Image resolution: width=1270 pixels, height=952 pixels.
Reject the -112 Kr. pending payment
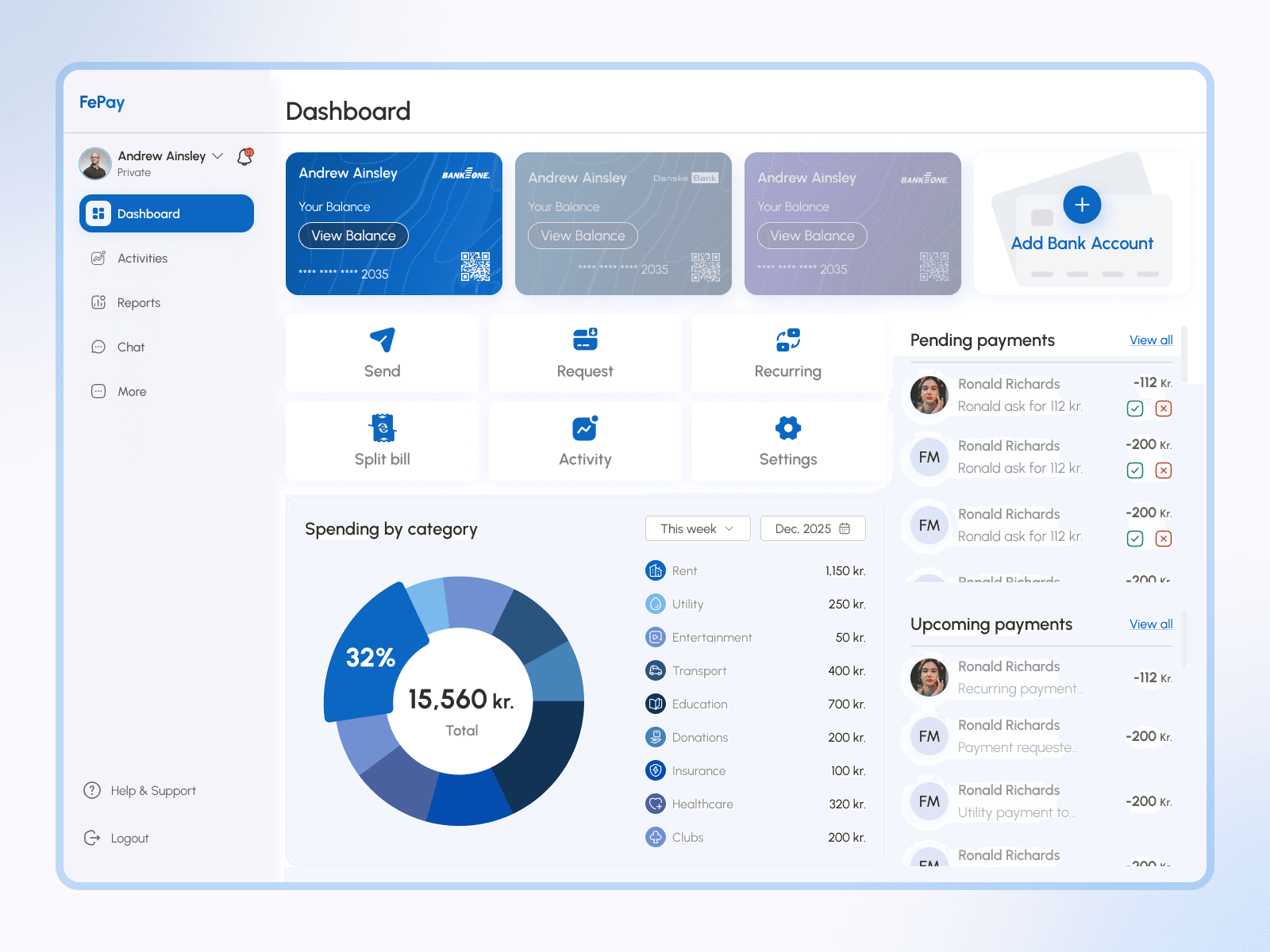(x=1164, y=409)
